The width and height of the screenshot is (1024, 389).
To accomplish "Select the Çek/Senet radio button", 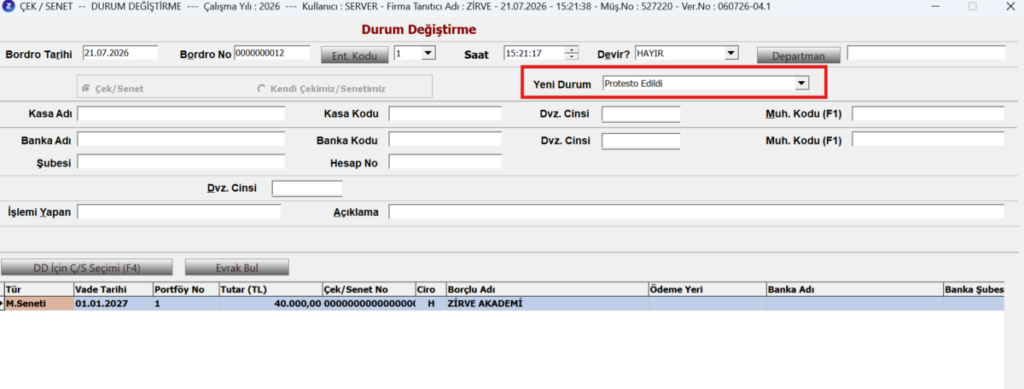I will pos(87,88).
